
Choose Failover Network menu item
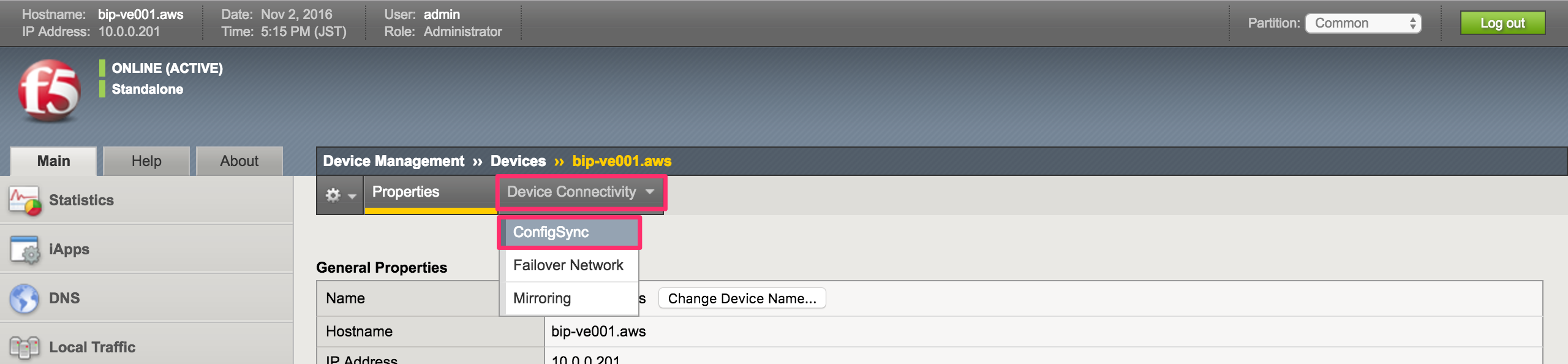point(570,265)
